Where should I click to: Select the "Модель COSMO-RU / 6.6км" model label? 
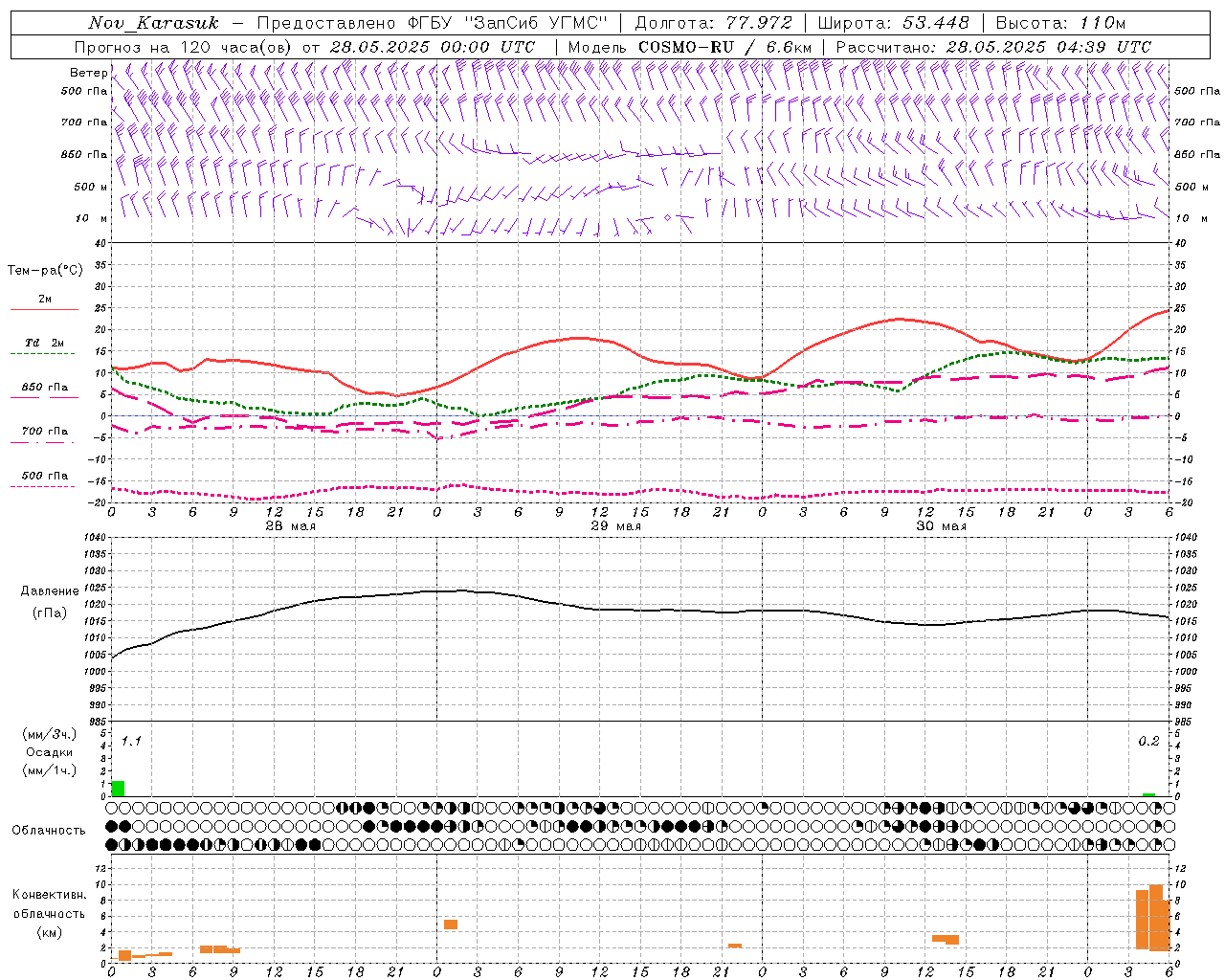[x=690, y=47]
